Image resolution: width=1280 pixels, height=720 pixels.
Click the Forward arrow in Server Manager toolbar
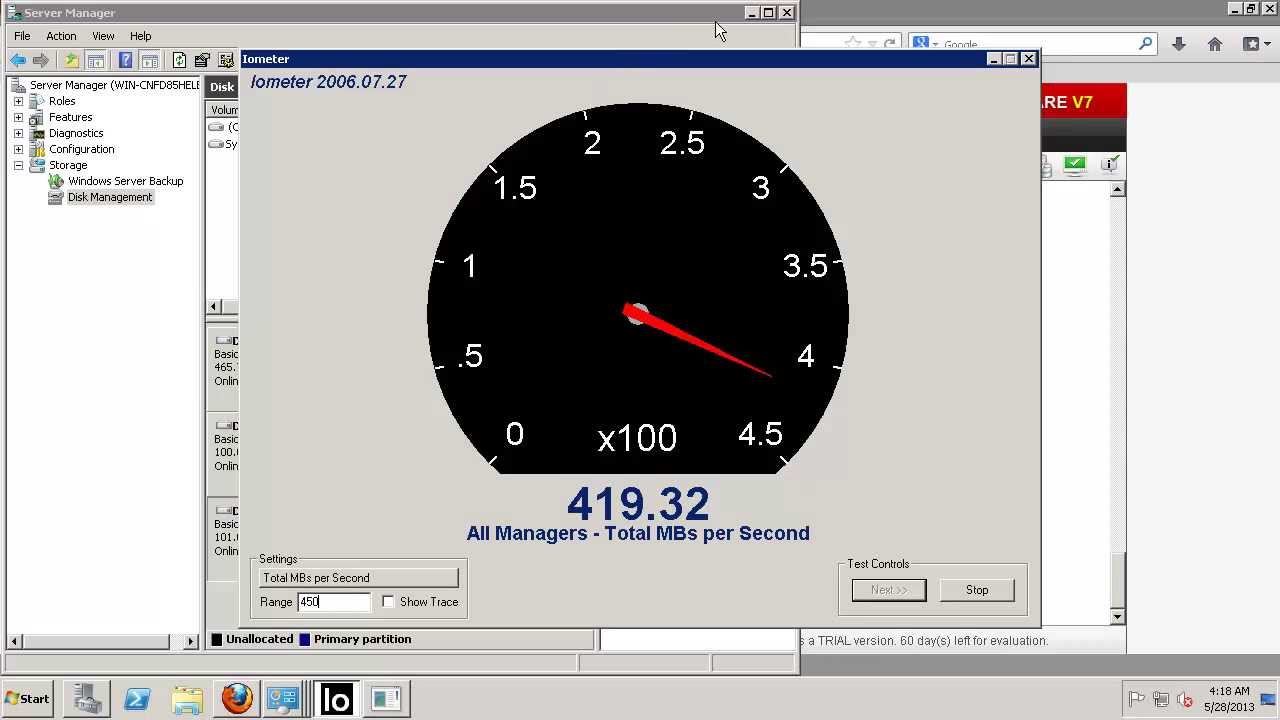point(41,60)
